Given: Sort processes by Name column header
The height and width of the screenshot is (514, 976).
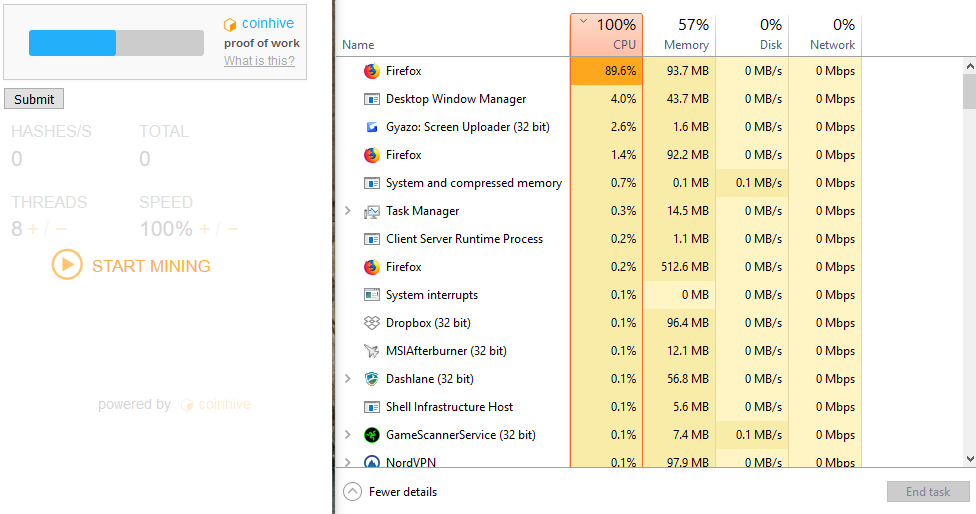Looking at the screenshot, I should pyautogui.click(x=358, y=45).
